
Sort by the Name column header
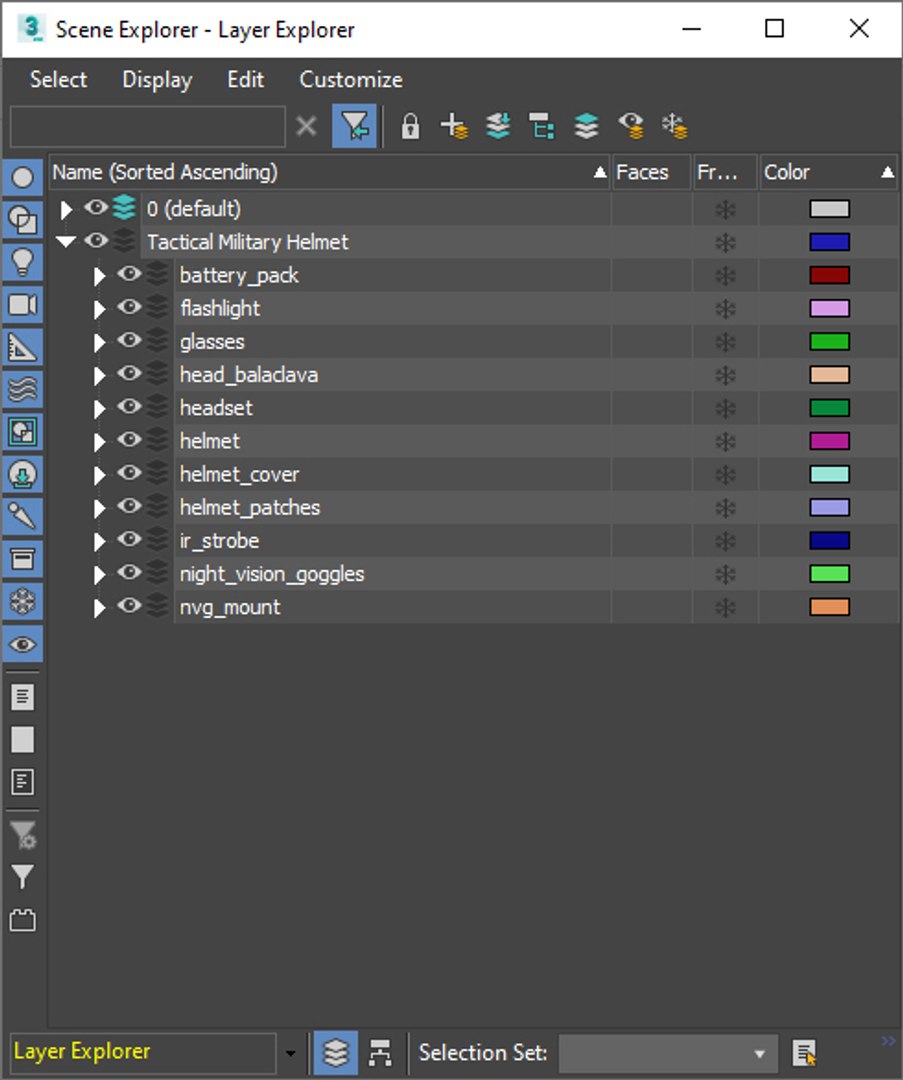pyautogui.click(x=329, y=172)
